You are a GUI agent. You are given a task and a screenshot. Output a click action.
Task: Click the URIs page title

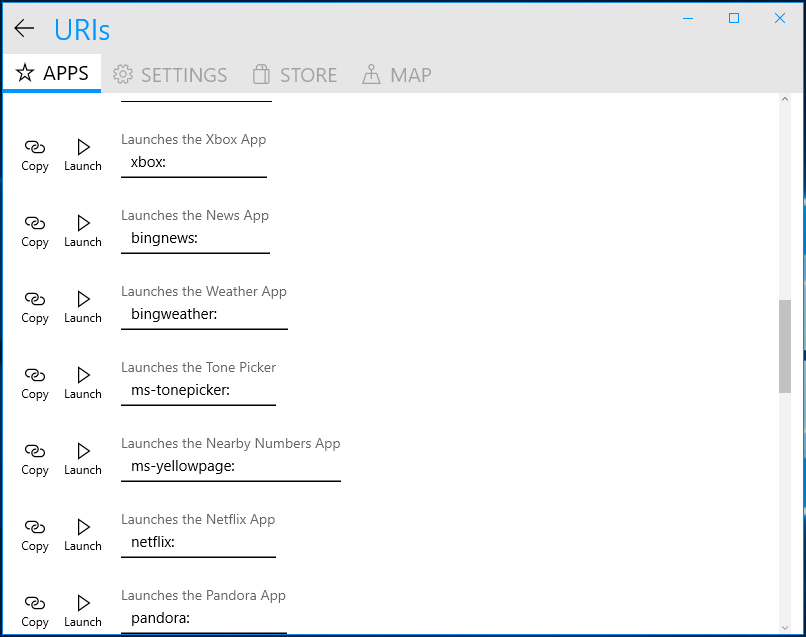click(82, 30)
